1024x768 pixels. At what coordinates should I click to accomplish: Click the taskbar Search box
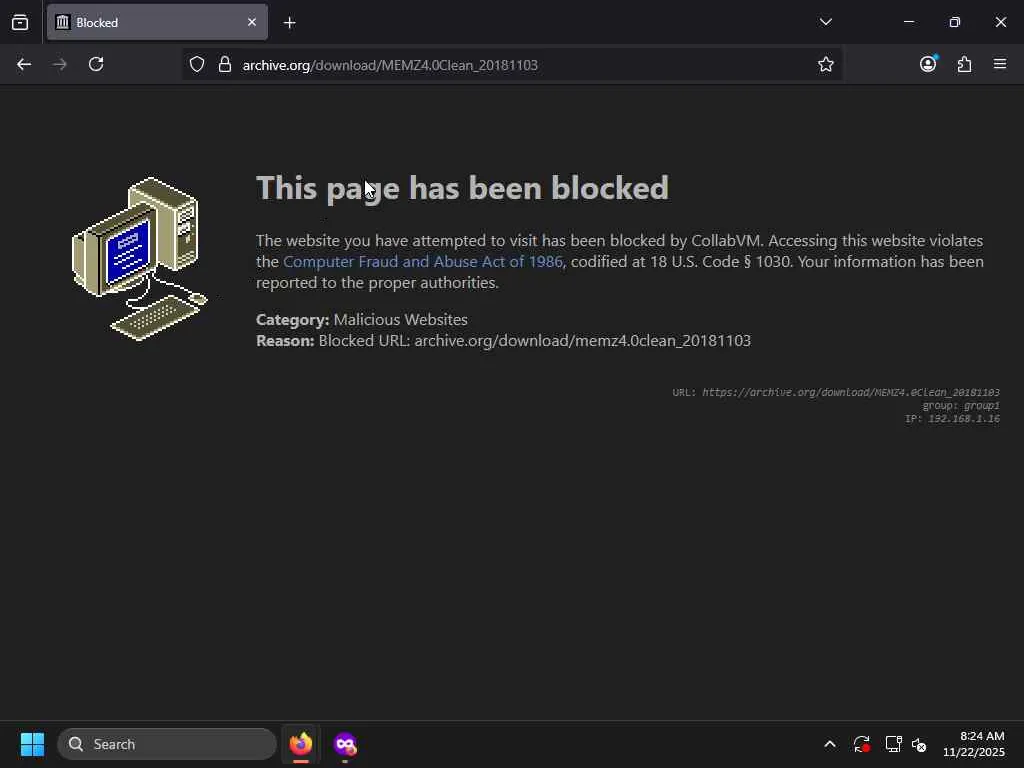167,744
